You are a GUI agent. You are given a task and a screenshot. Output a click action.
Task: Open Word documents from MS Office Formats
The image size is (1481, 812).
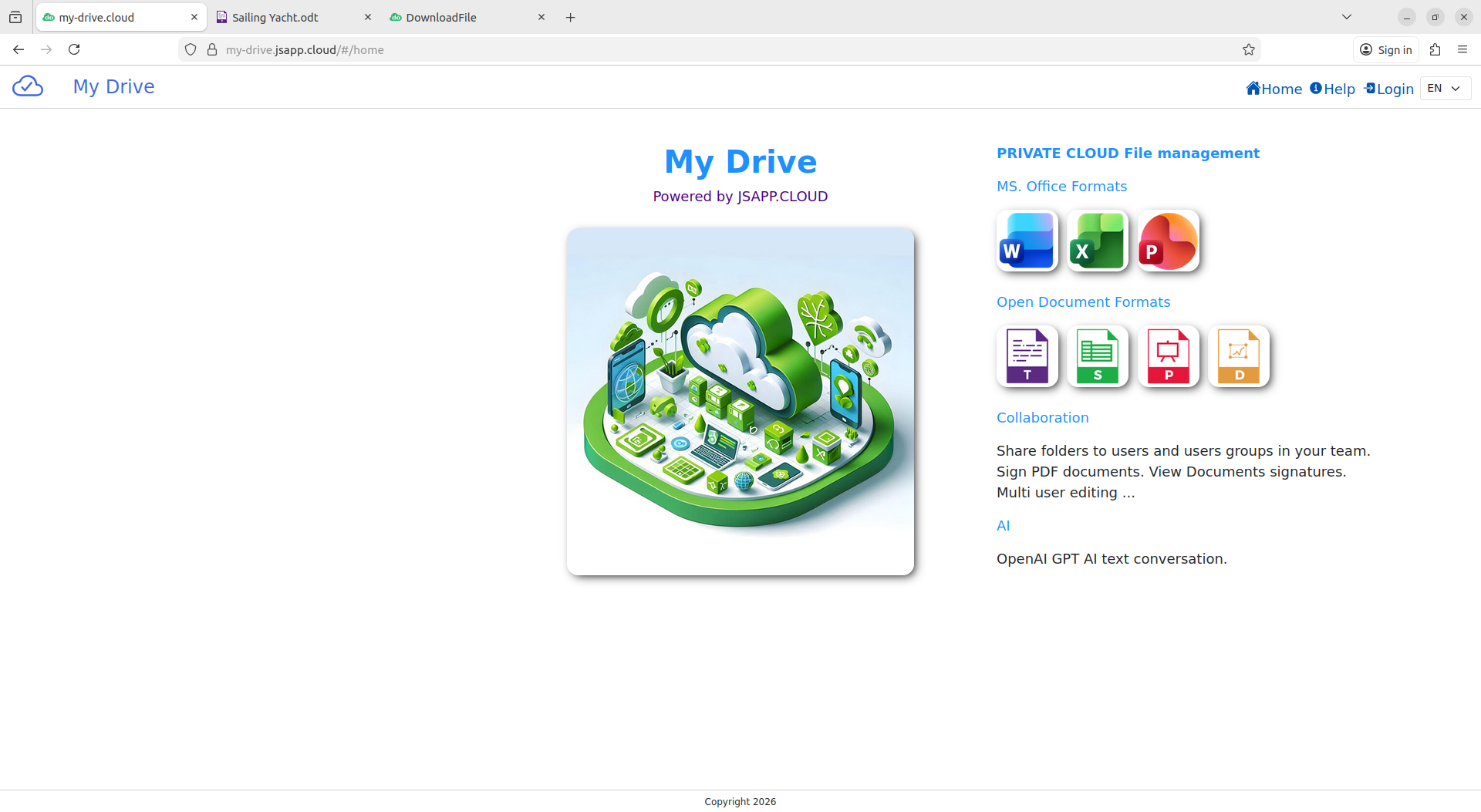pos(1026,241)
